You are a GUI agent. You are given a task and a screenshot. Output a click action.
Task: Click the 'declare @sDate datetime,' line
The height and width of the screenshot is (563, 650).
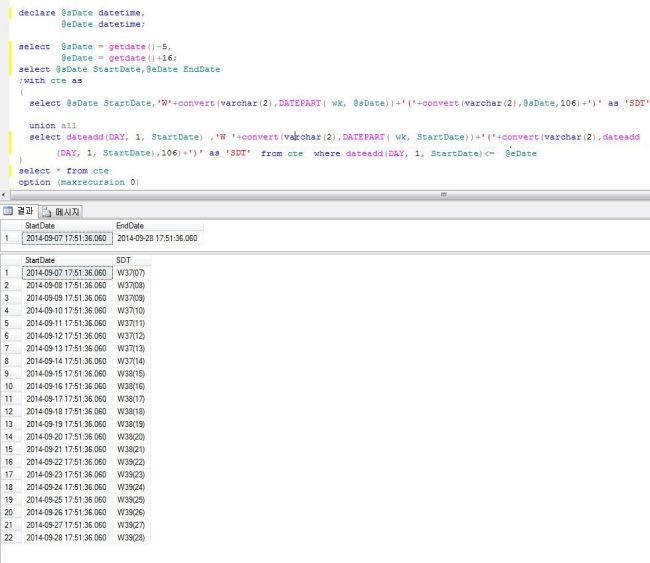coord(82,13)
